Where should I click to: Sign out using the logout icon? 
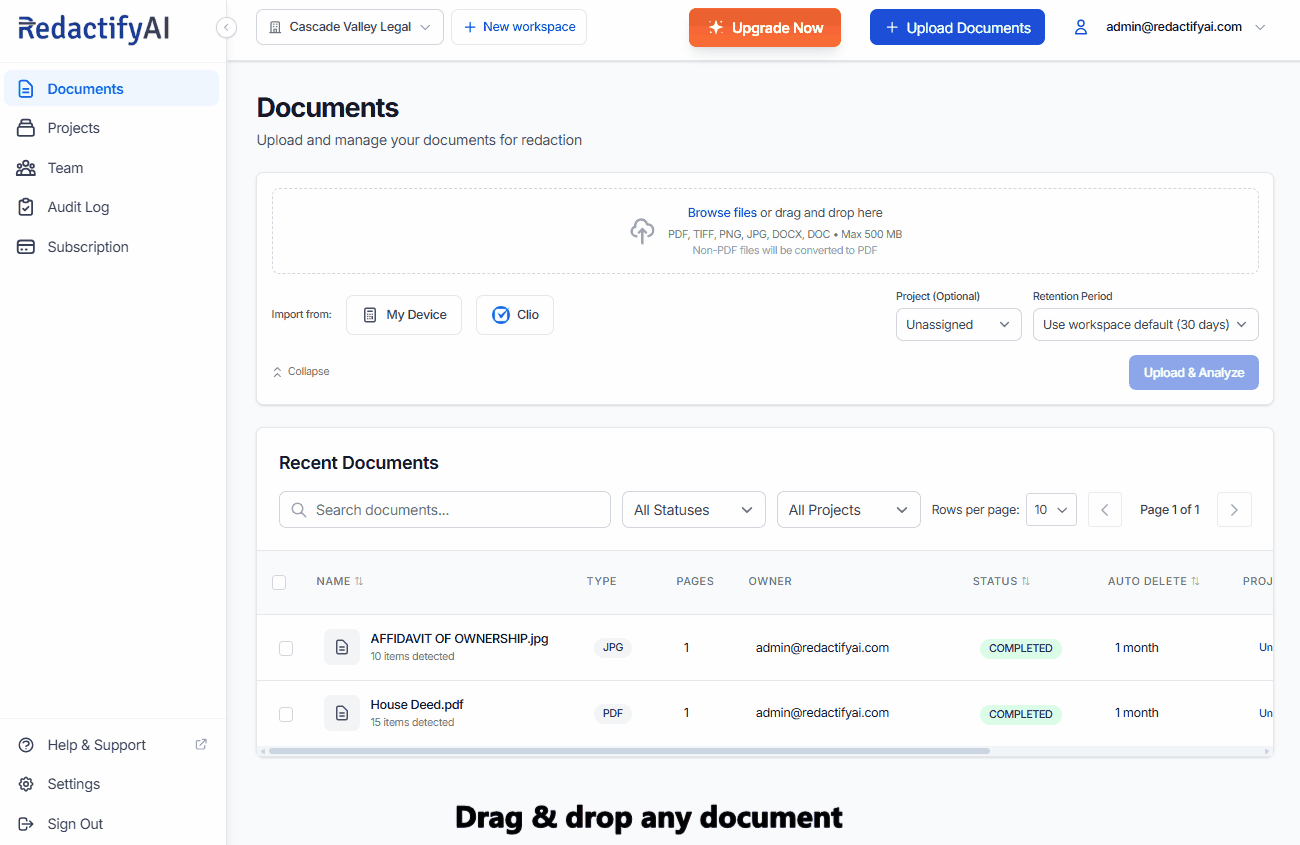click(x=25, y=823)
